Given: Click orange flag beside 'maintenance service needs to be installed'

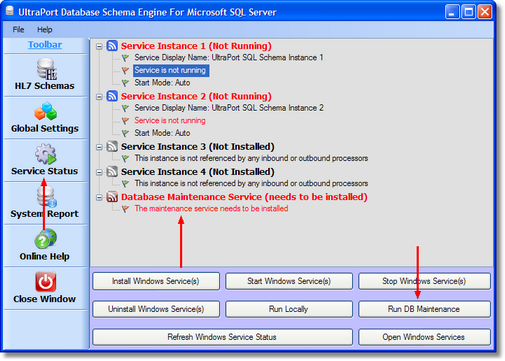Looking at the screenshot, I should click(125, 209).
